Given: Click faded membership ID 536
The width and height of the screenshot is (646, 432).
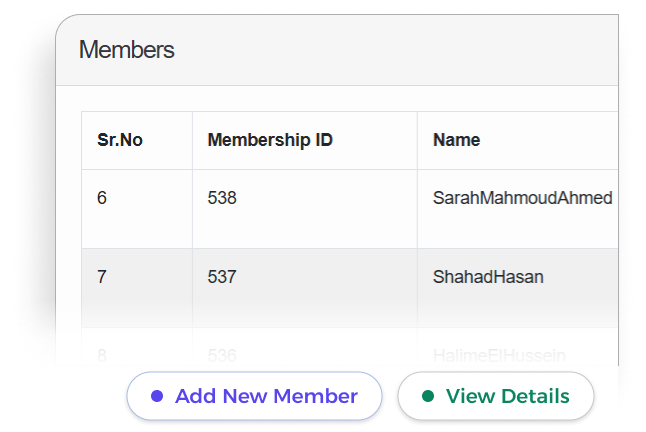Looking at the screenshot, I should click(x=222, y=354).
